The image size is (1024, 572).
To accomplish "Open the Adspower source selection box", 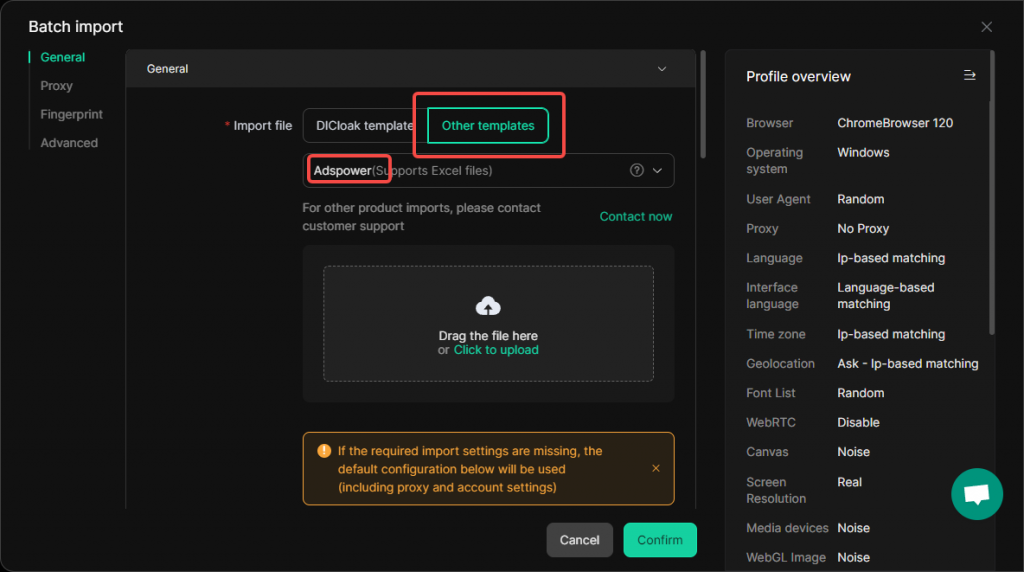I will (488, 170).
